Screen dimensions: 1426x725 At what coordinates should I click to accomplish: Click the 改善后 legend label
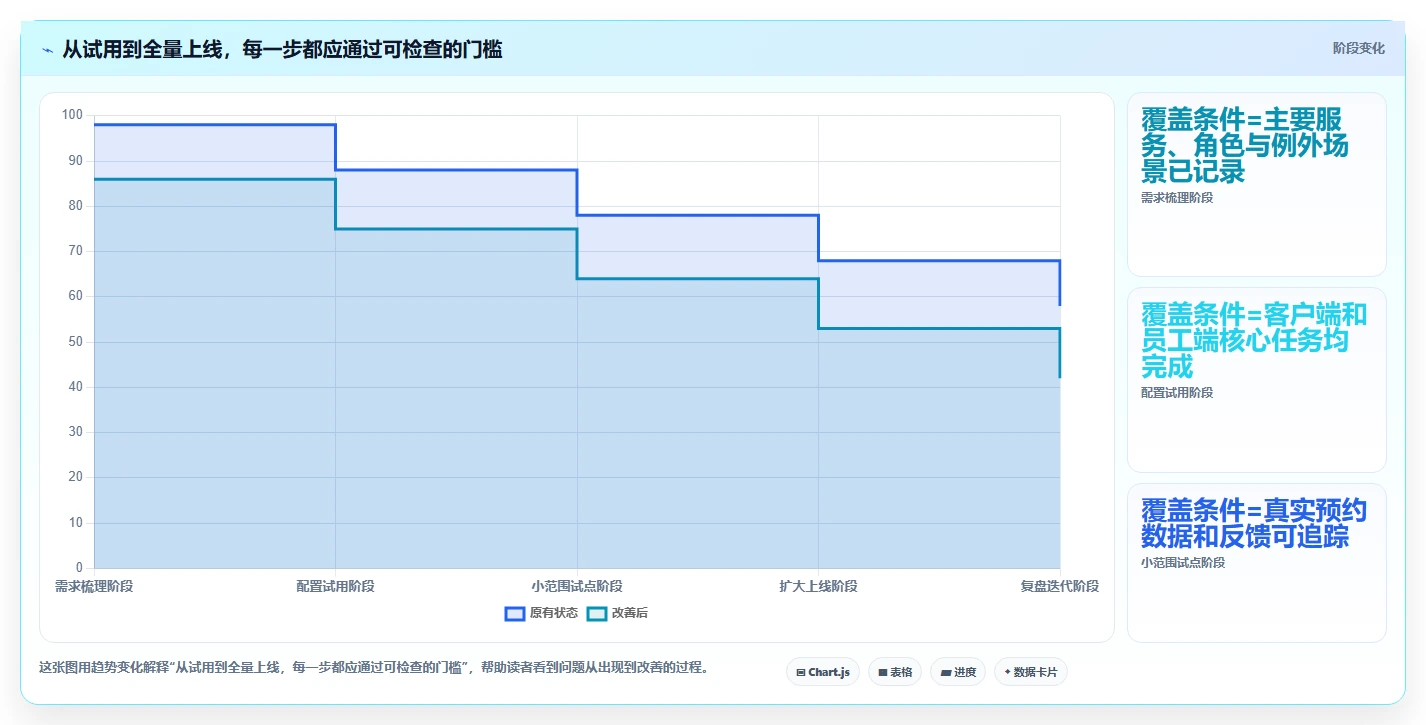tap(630, 613)
